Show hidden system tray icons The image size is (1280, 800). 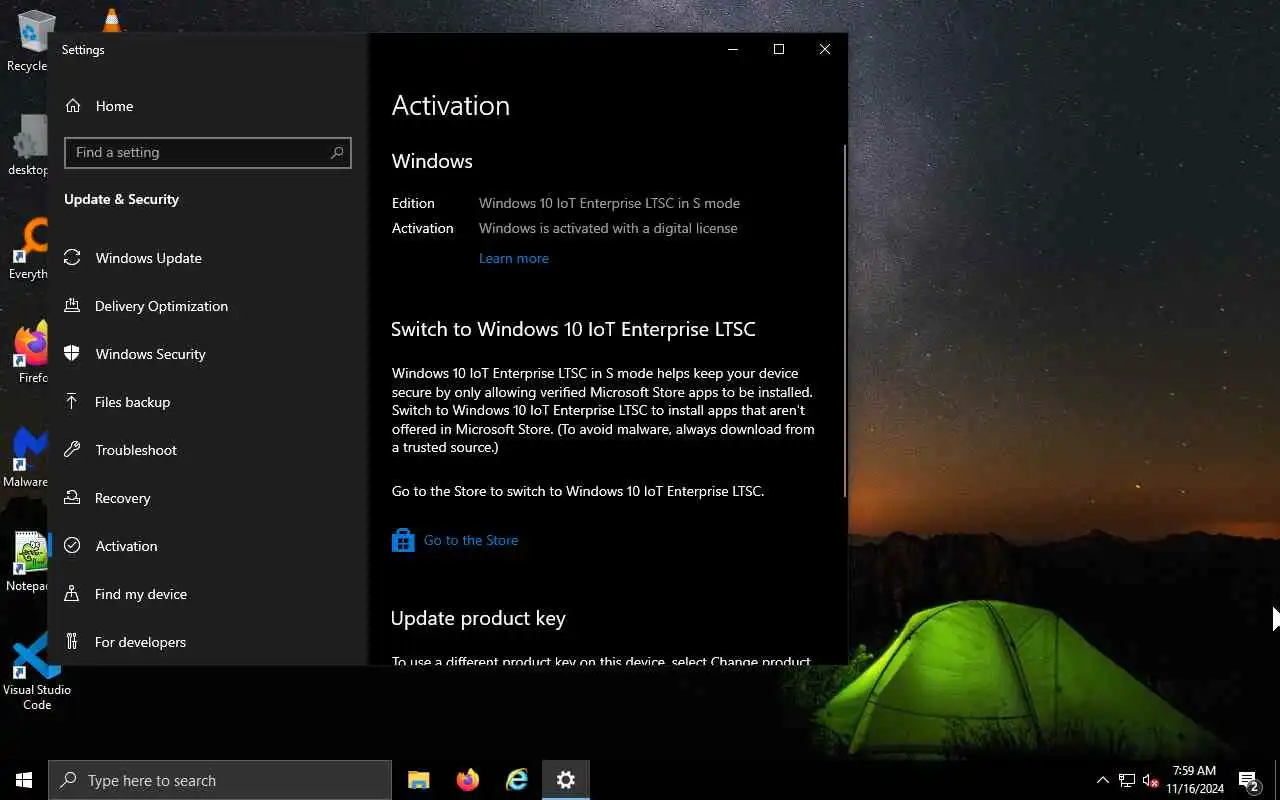click(x=1103, y=780)
